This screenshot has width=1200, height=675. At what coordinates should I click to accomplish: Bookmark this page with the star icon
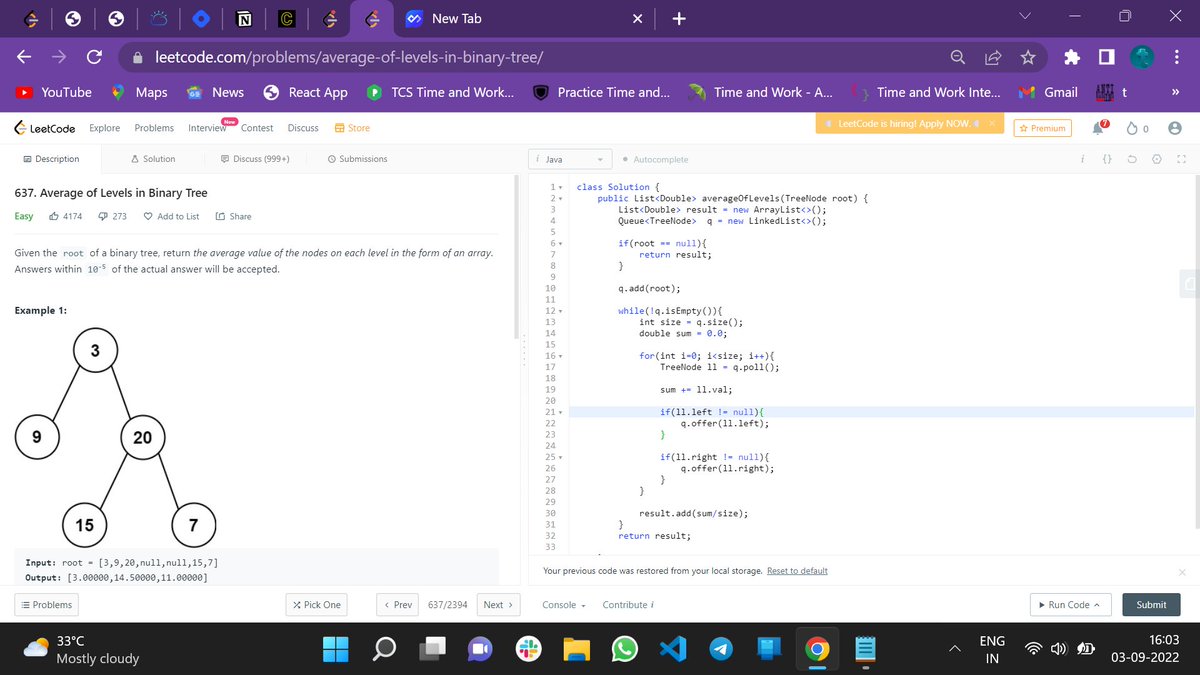[x=1027, y=57]
